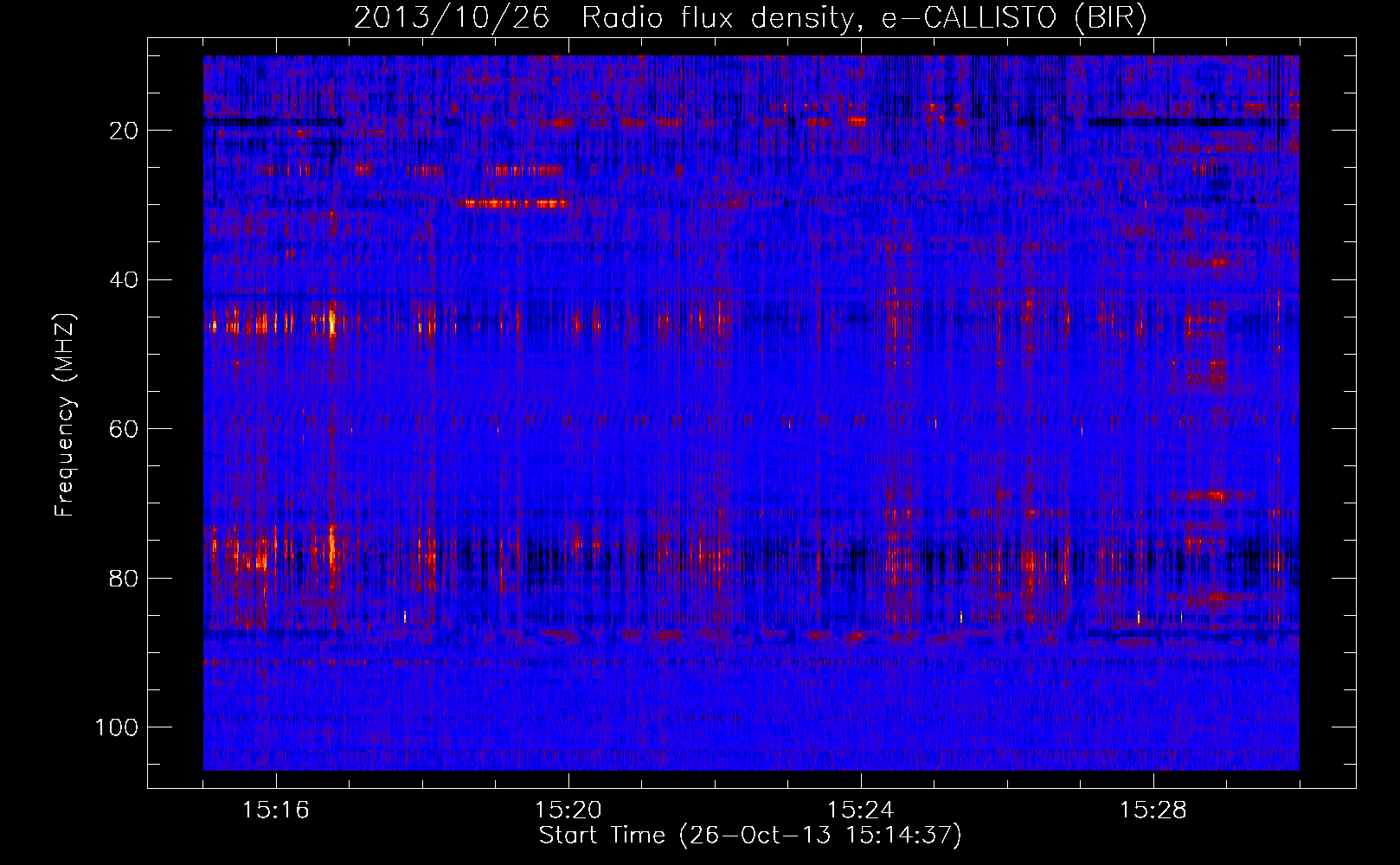Viewport: 1400px width, 865px height.
Task: Click the 15:24 time tick label
Action: [861, 811]
